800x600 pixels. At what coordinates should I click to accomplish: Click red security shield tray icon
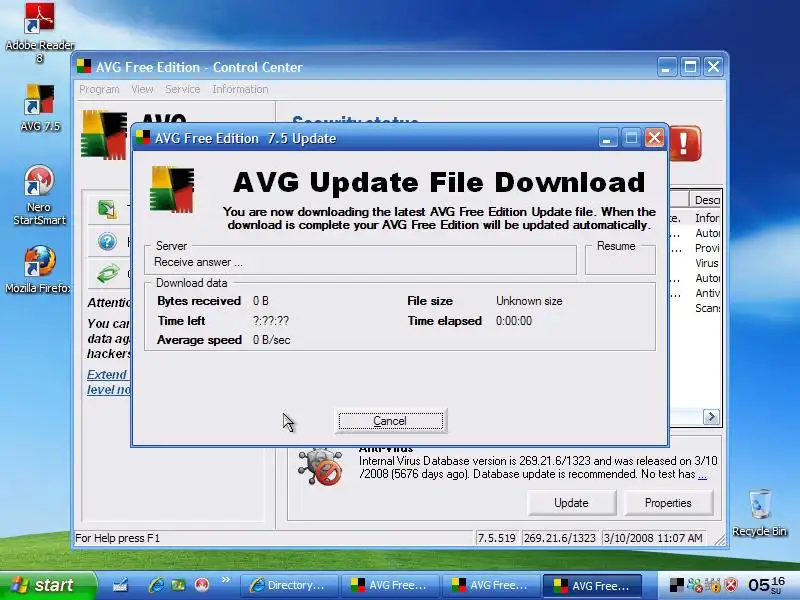coord(731,585)
